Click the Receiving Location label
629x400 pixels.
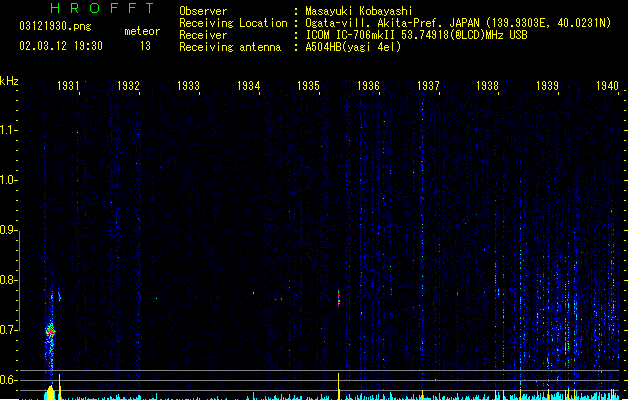pos(233,23)
